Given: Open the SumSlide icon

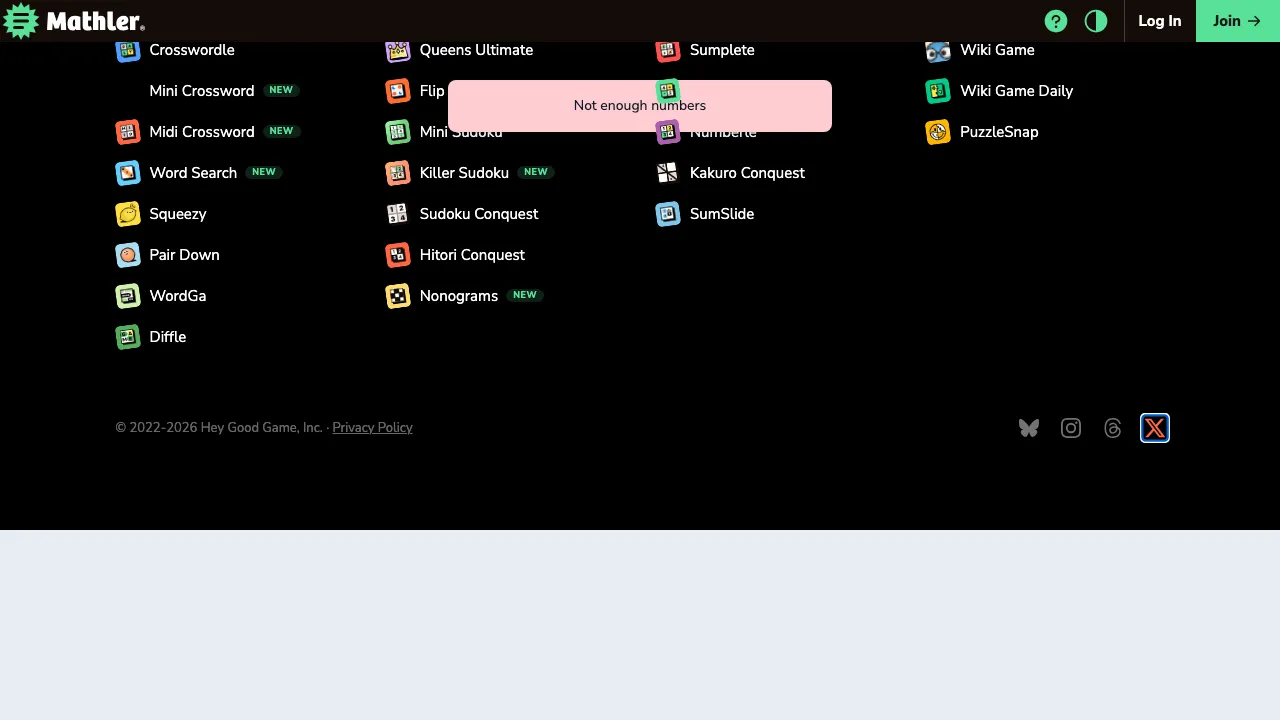Looking at the screenshot, I should pos(668,214).
